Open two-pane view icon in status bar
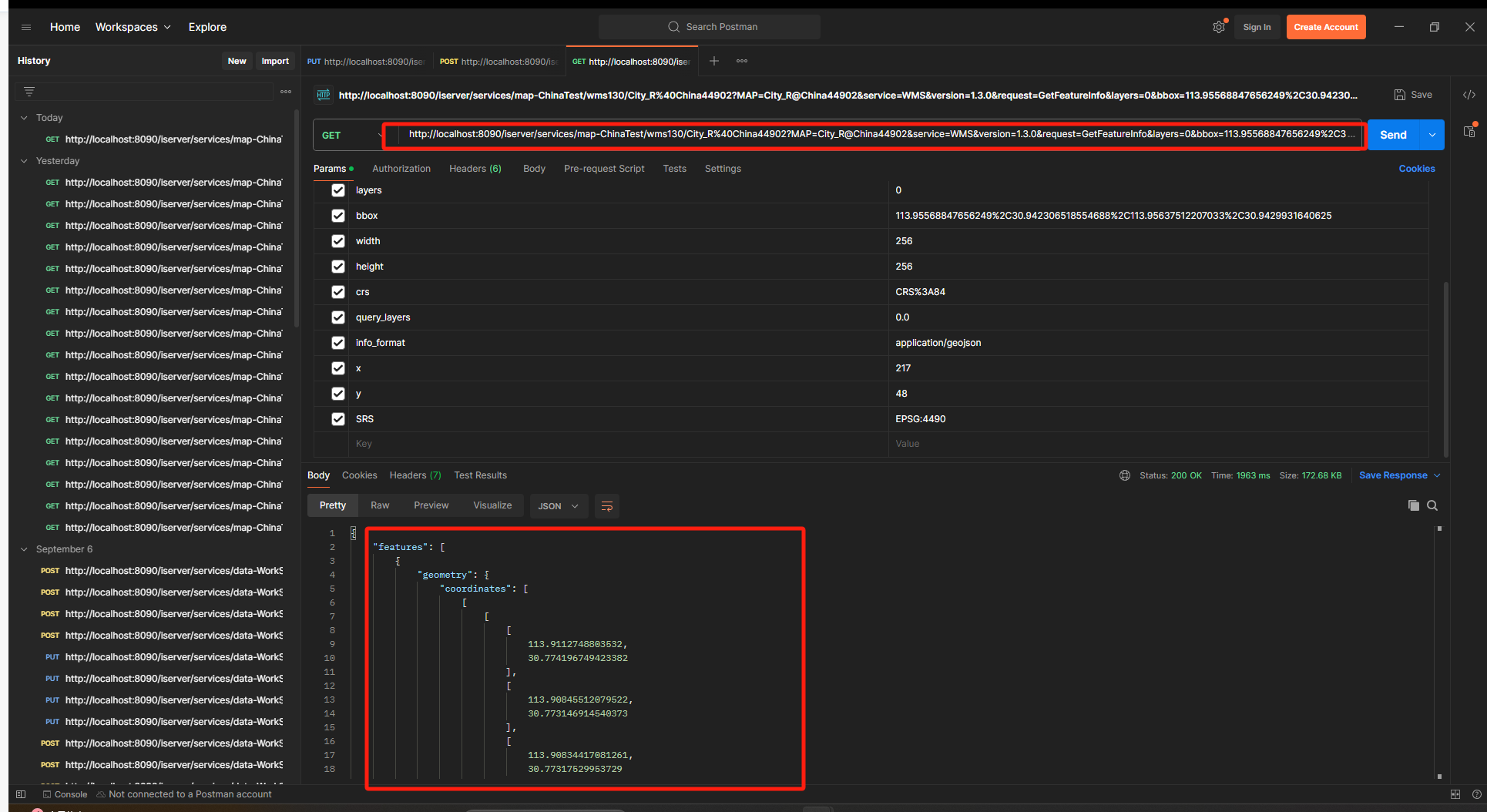This screenshot has height=812, width=1487. coord(1455,794)
